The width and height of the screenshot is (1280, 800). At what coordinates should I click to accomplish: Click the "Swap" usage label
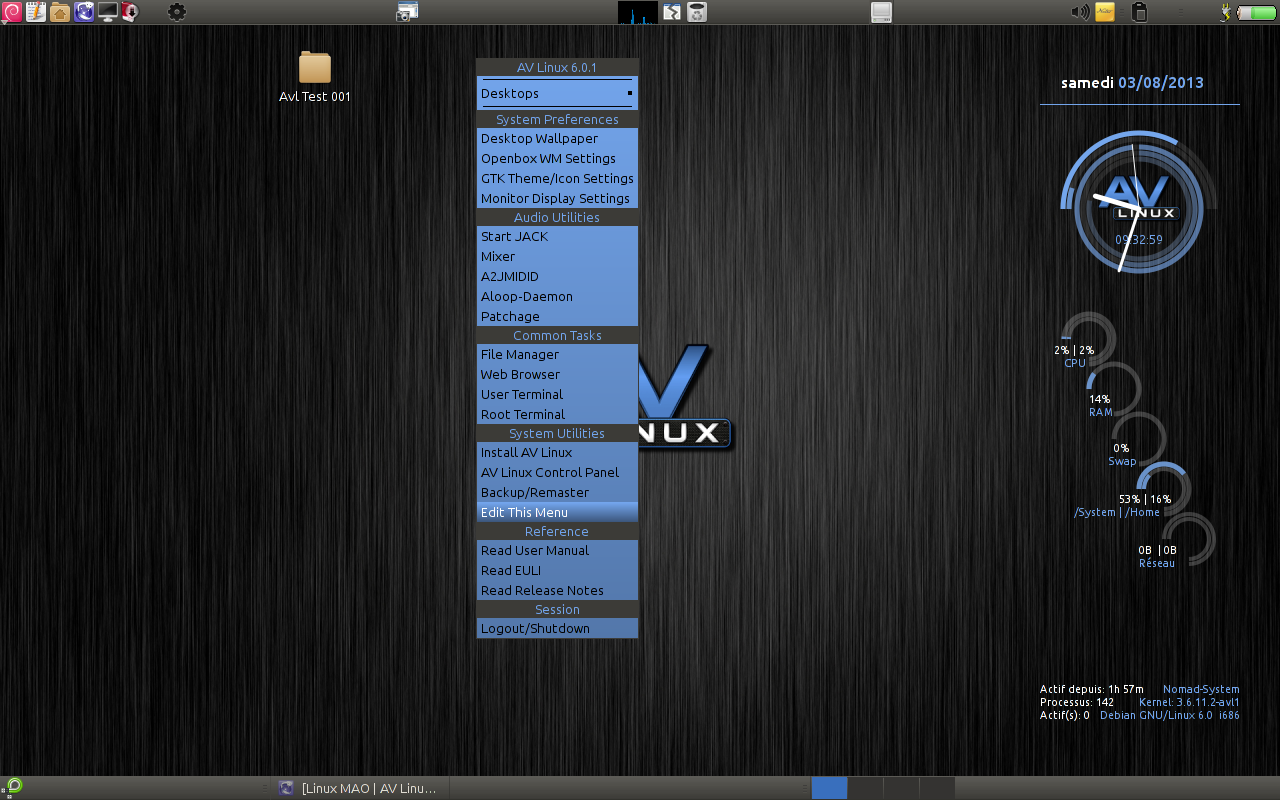(1122, 462)
